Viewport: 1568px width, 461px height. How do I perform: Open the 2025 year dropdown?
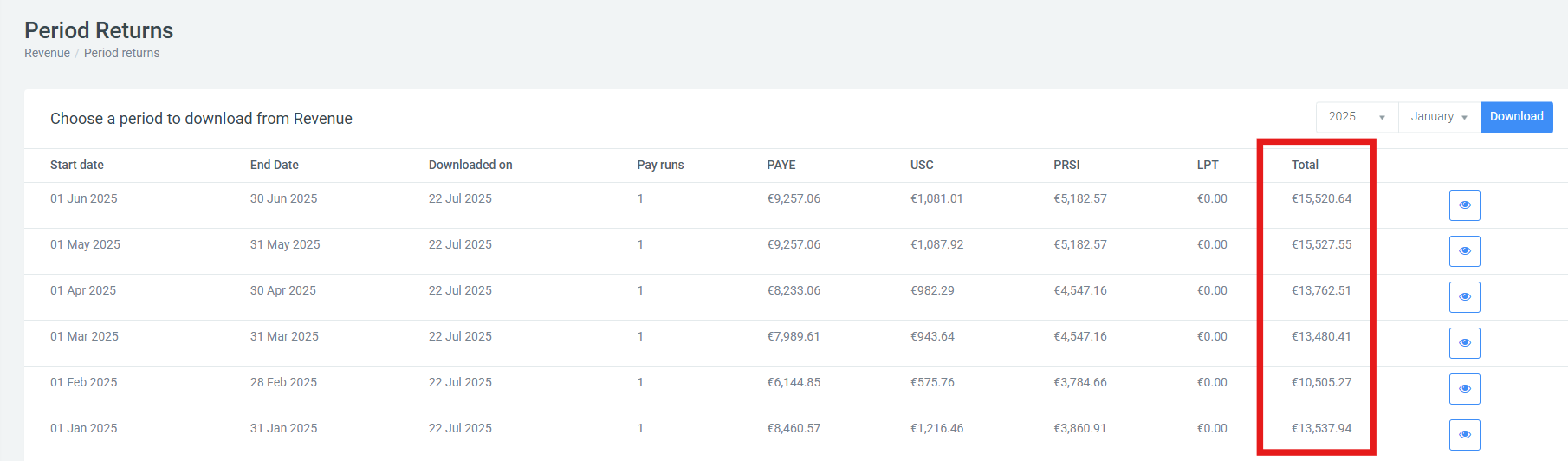click(x=1356, y=117)
